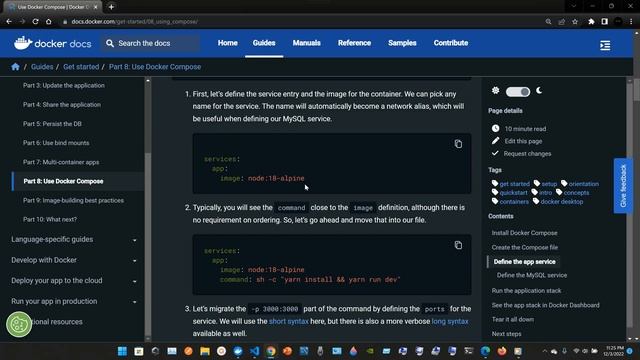Click the orientation tag
Image resolution: width=640 pixels, height=360 pixels.
tap(584, 184)
